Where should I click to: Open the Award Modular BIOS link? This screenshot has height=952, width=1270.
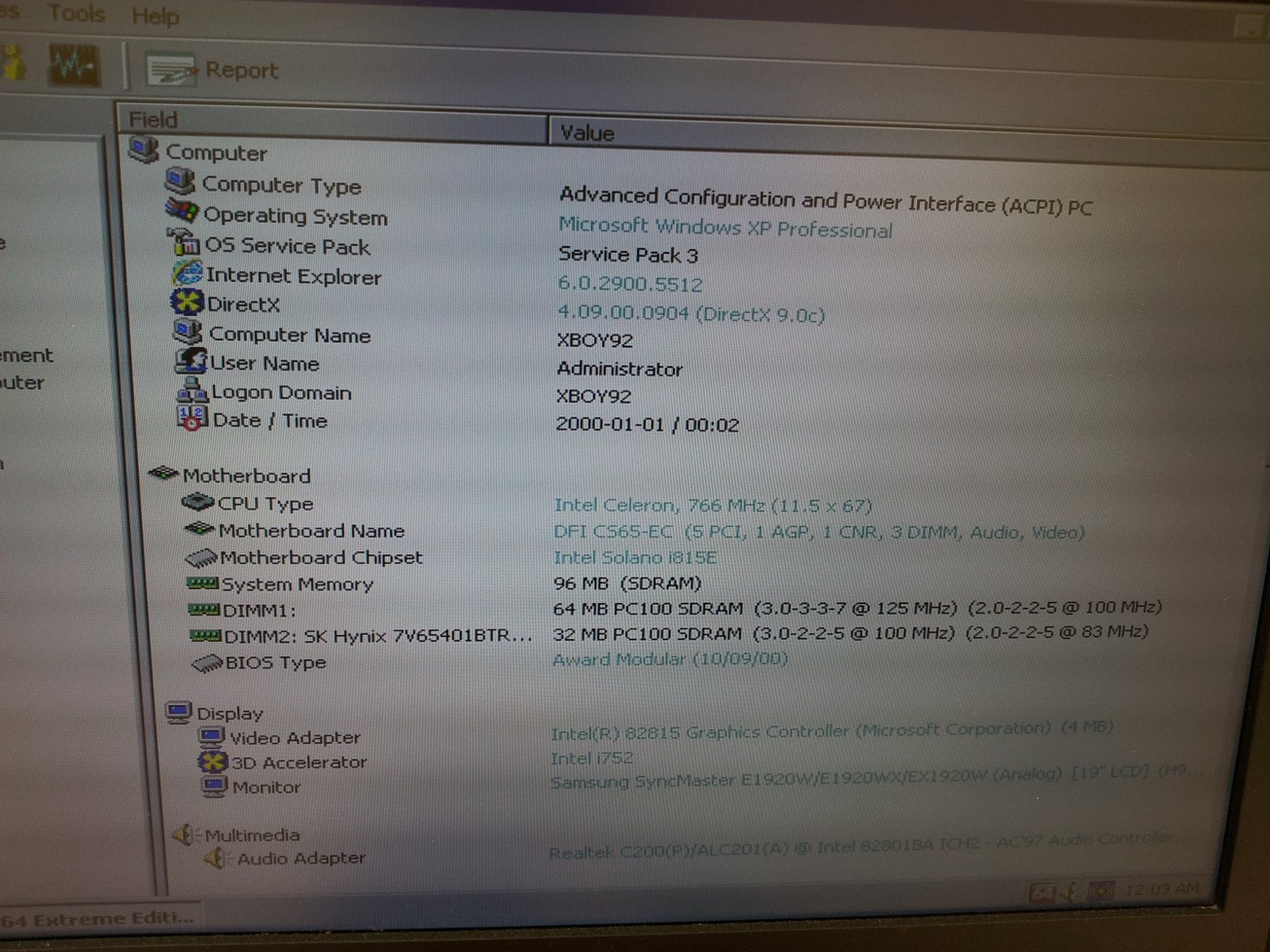tap(669, 659)
